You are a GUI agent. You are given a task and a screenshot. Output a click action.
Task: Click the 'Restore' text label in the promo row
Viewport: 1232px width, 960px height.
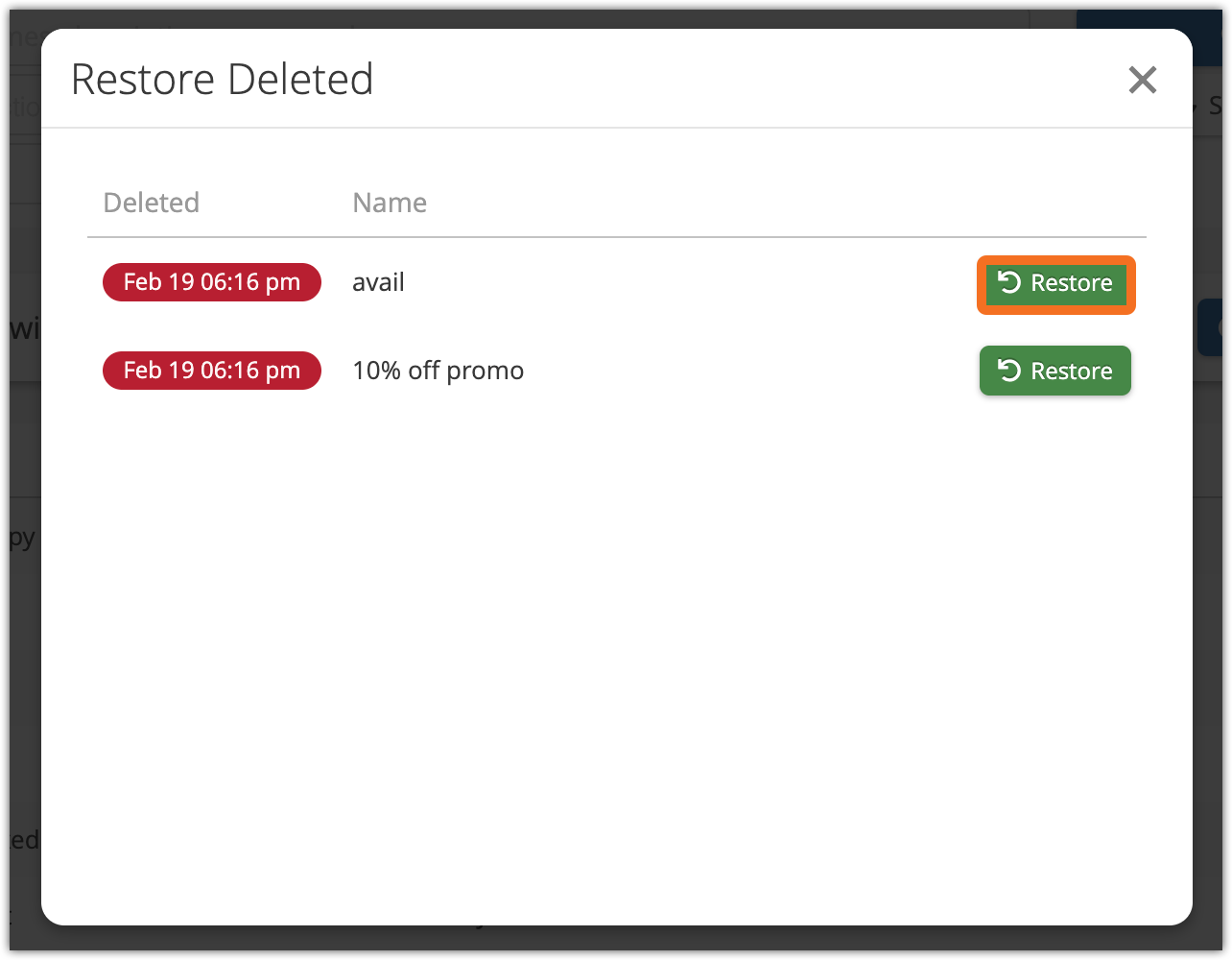(1071, 372)
